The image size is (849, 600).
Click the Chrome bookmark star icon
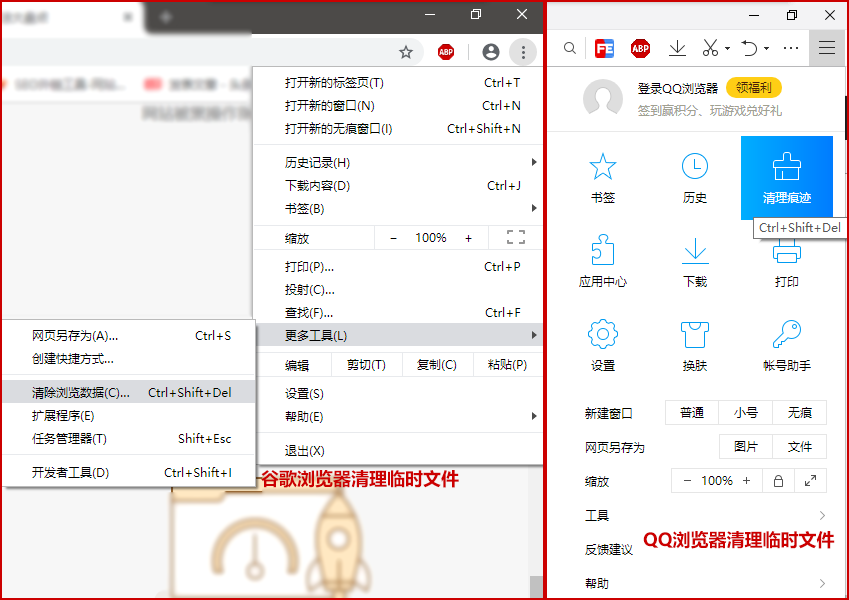(406, 52)
